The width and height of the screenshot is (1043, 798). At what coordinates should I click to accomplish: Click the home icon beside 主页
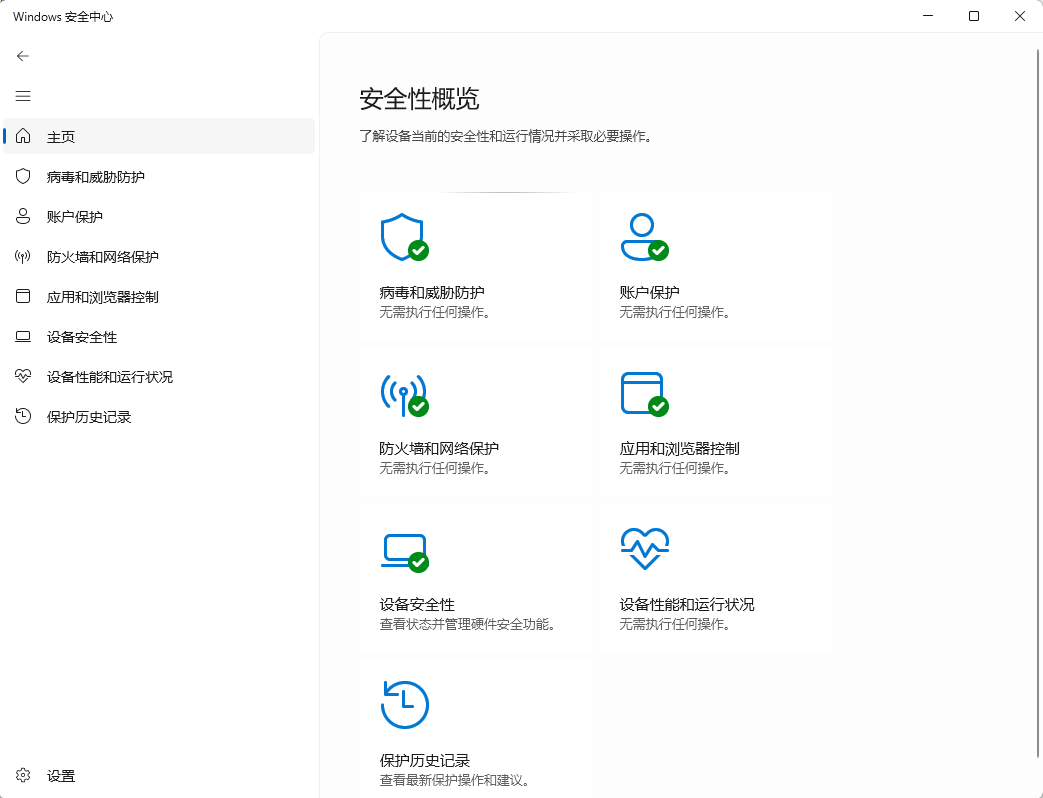click(x=23, y=136)
